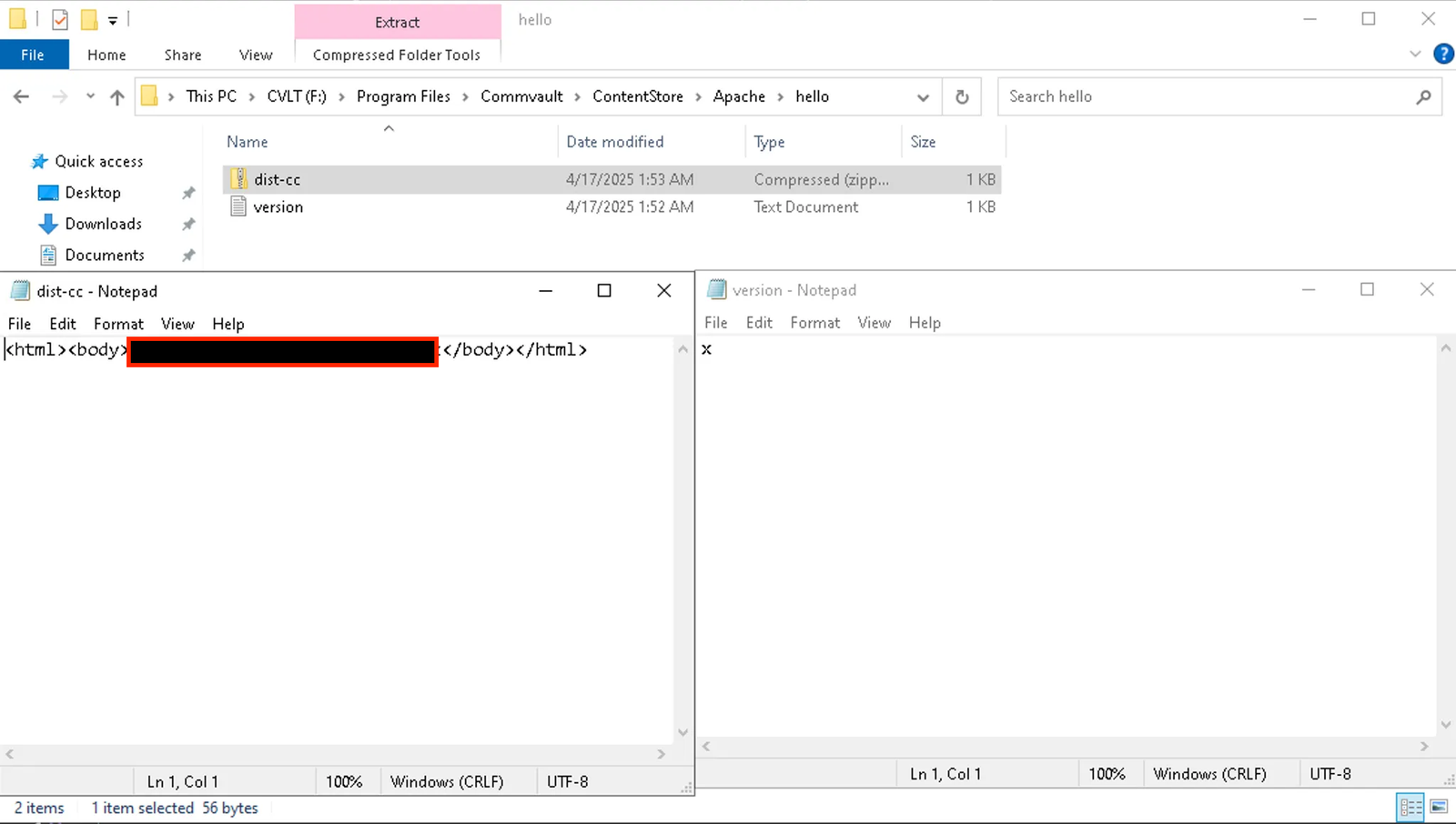1456x824 pixels.
Task: Click the search magnifier in Search hello box
Action: tap(1424, 95)
